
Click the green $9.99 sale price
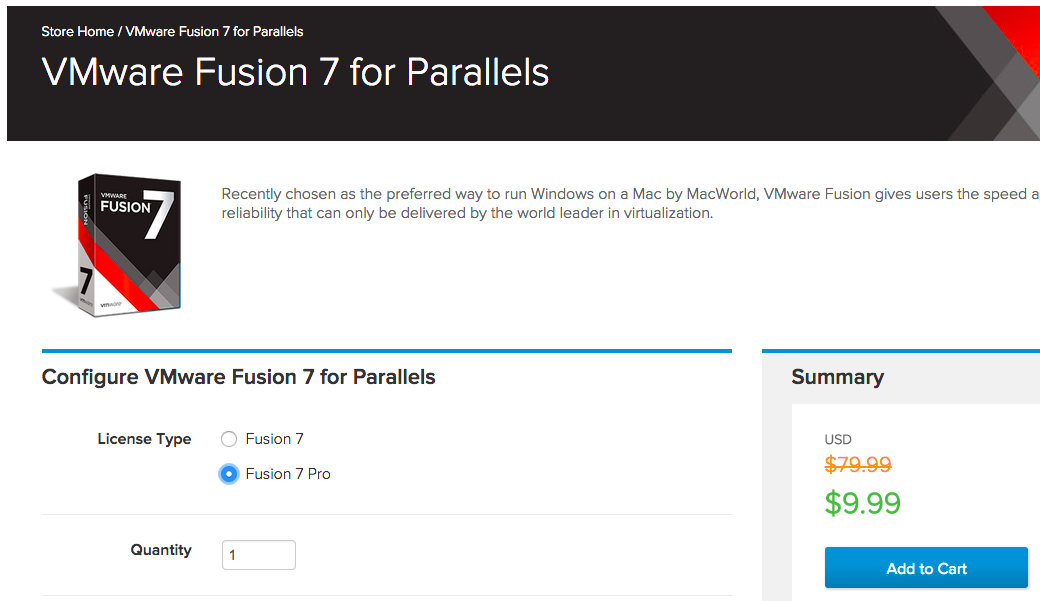pos(862,503)
